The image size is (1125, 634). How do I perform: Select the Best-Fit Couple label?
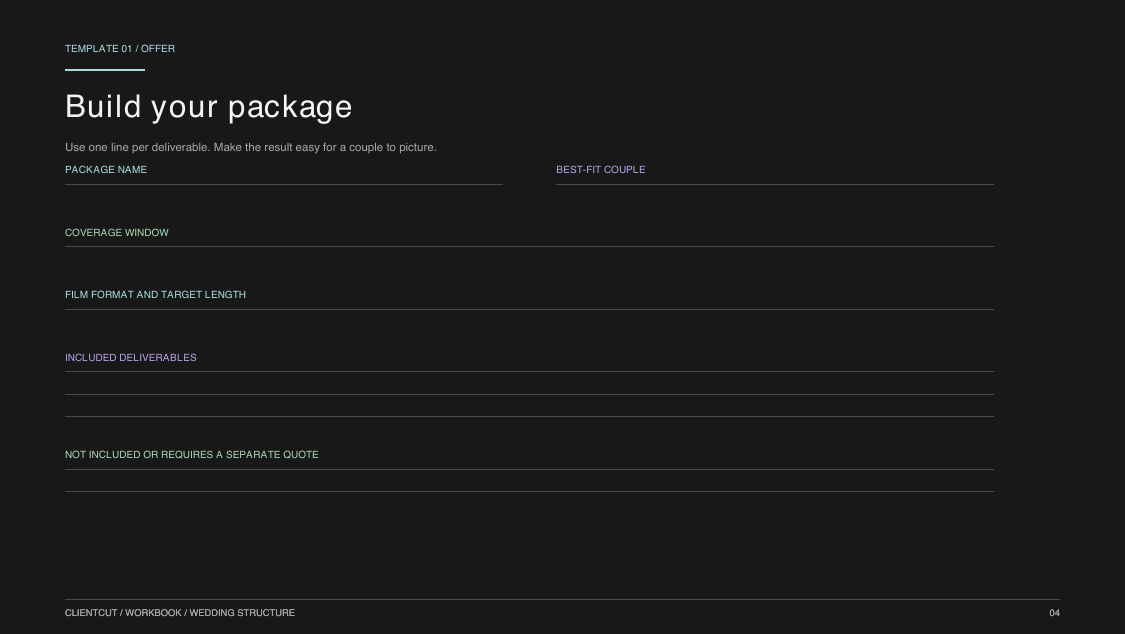tap(601, 170)
